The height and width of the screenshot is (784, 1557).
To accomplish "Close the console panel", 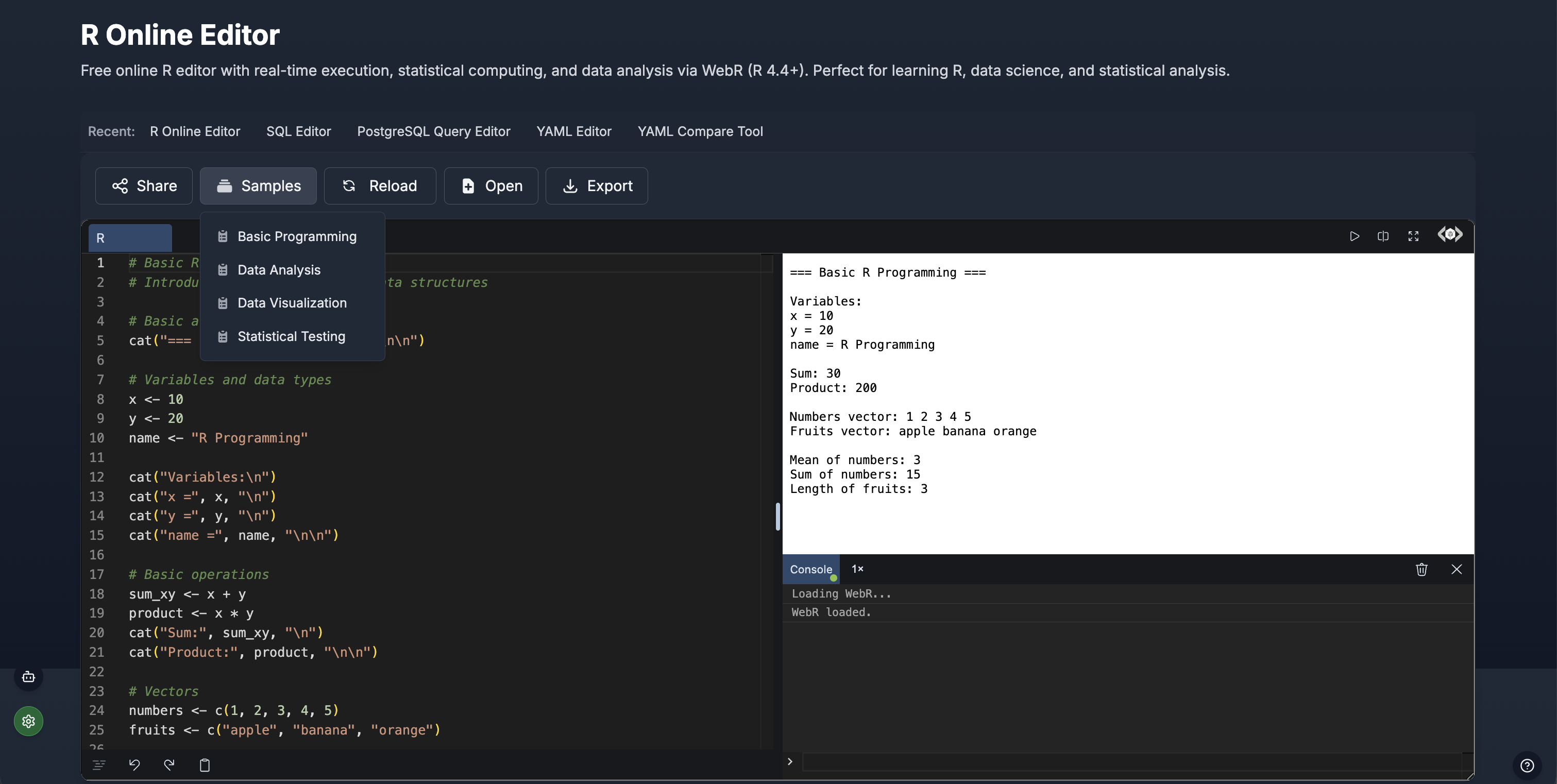I will coord(1457,569).
